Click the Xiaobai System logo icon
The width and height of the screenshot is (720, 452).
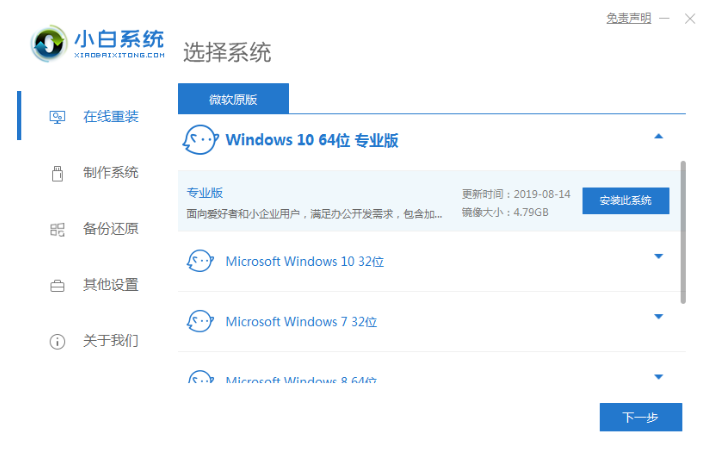point(48,43)
